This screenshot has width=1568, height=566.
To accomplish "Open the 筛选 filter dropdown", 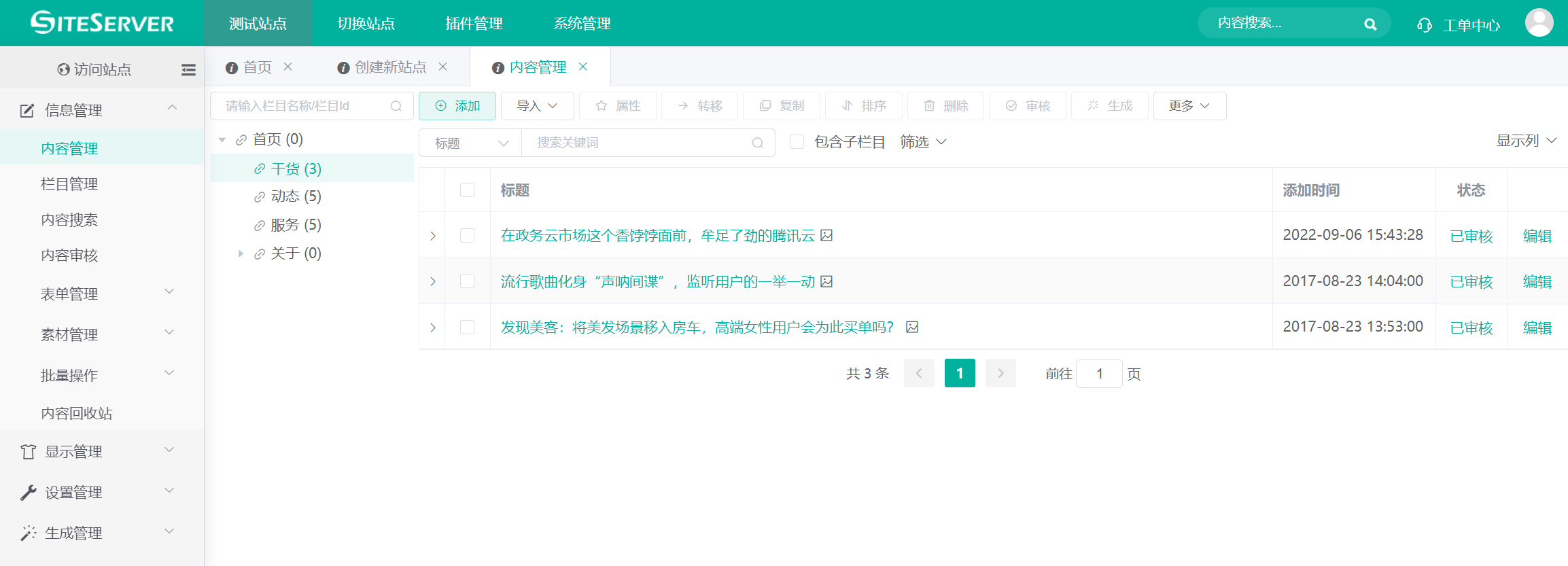I will pyautogui.click(x=923, y=142).
